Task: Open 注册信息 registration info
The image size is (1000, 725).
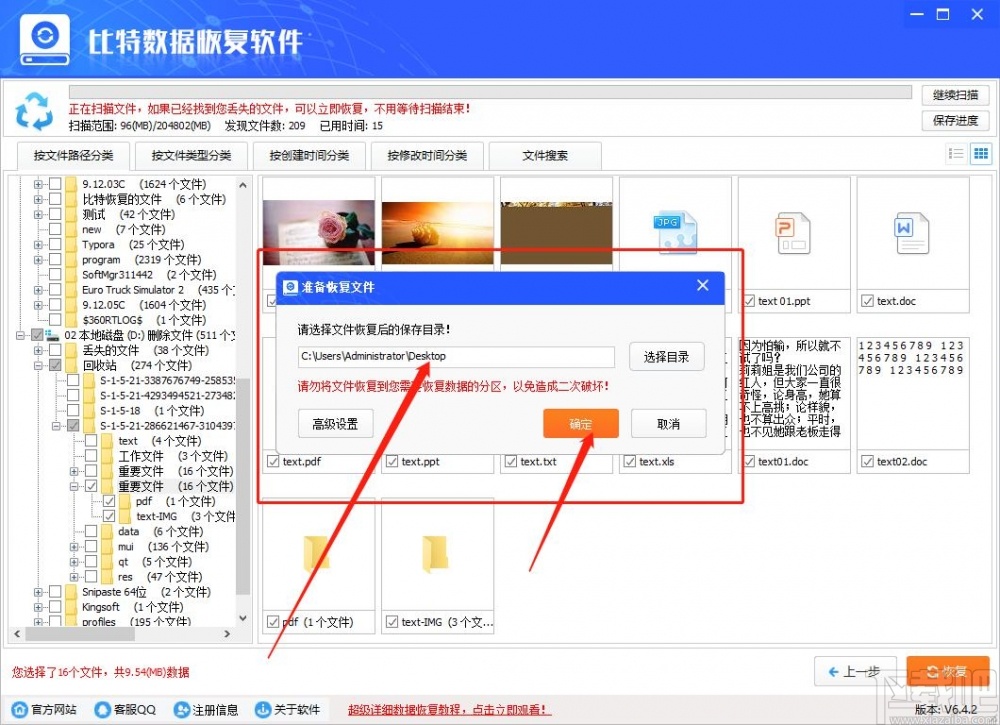Action: pos(206,709)
